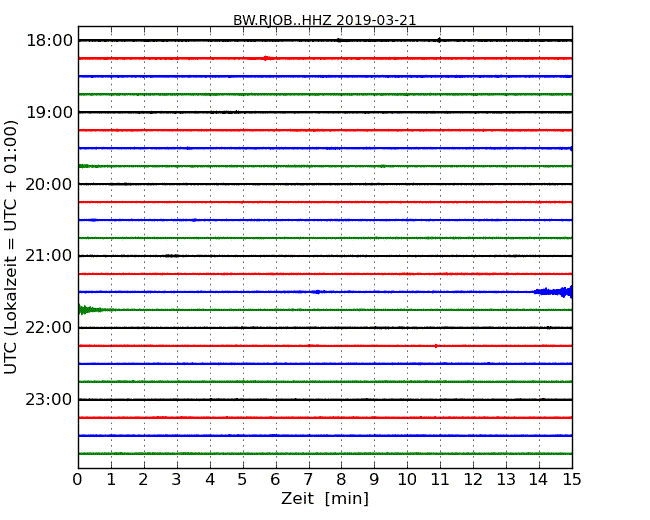Image resolution: width=650 pixels, height=520 pixels.
Task: Click x-axis tick label 11
Action: 440,480
